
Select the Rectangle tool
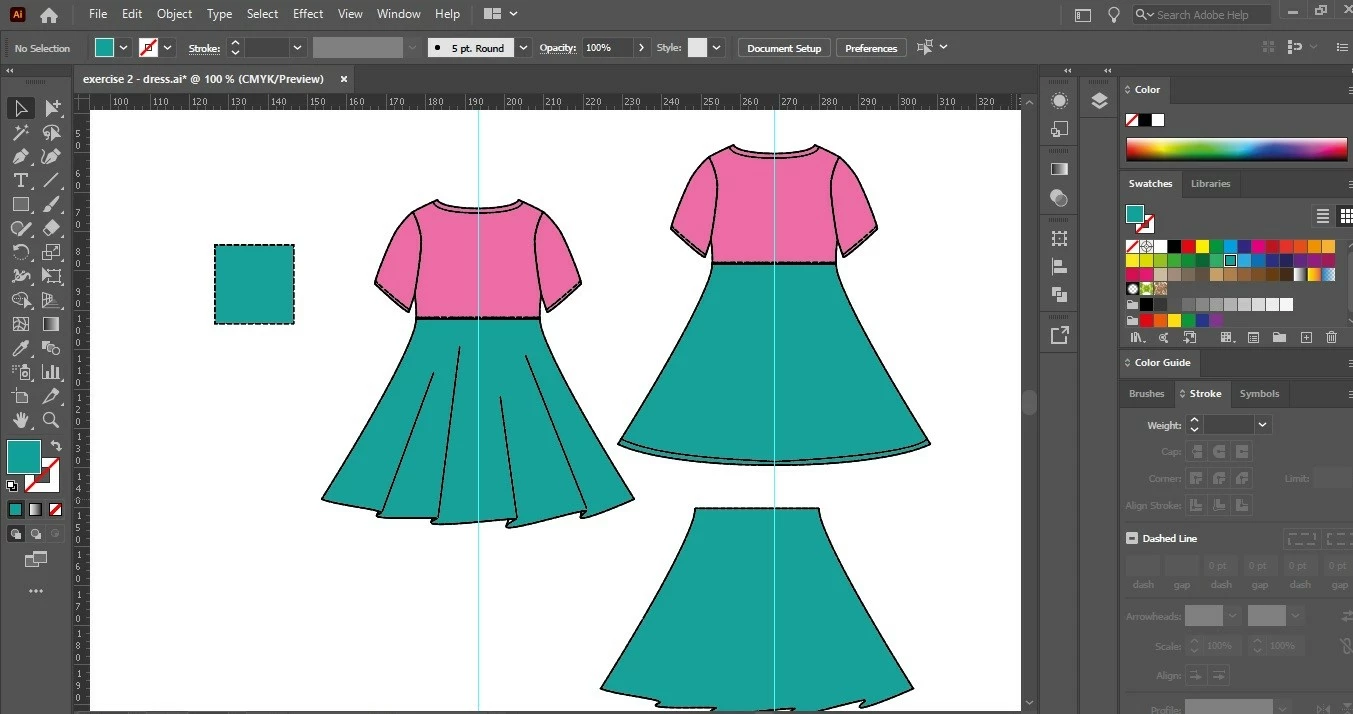click(x=20, y=205)
